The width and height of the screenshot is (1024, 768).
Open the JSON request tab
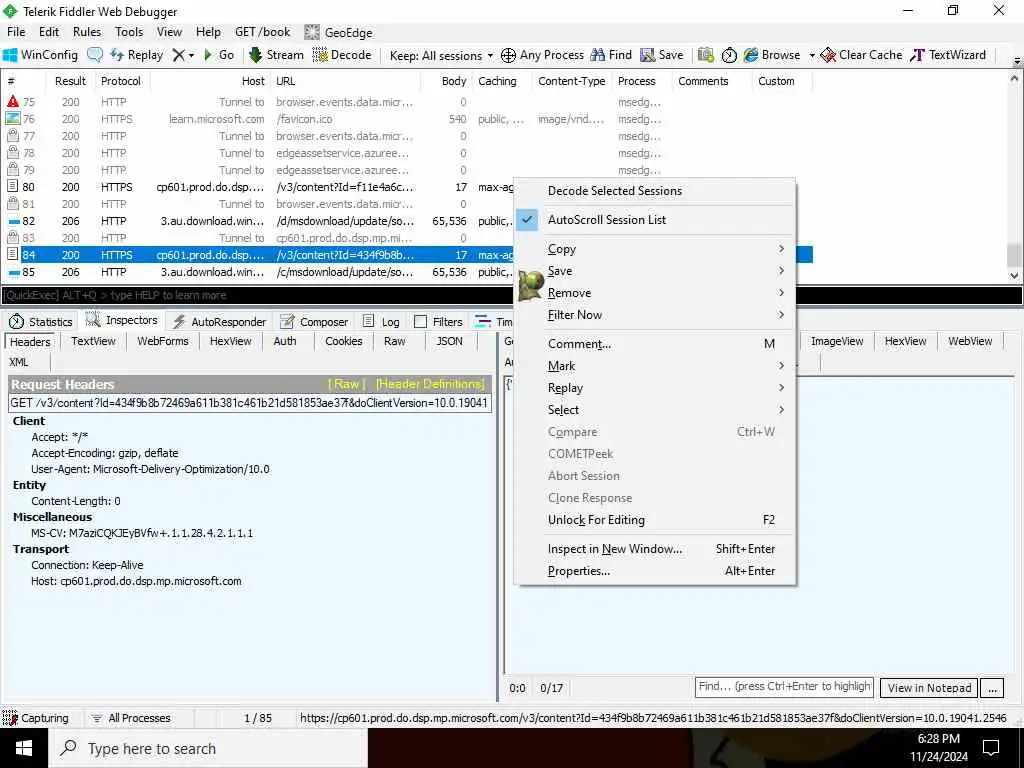(x=449, y=341)
